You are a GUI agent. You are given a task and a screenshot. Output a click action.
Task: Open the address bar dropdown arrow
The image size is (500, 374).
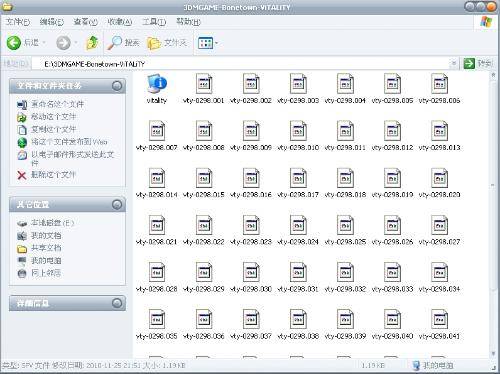[x=453, y=63]
